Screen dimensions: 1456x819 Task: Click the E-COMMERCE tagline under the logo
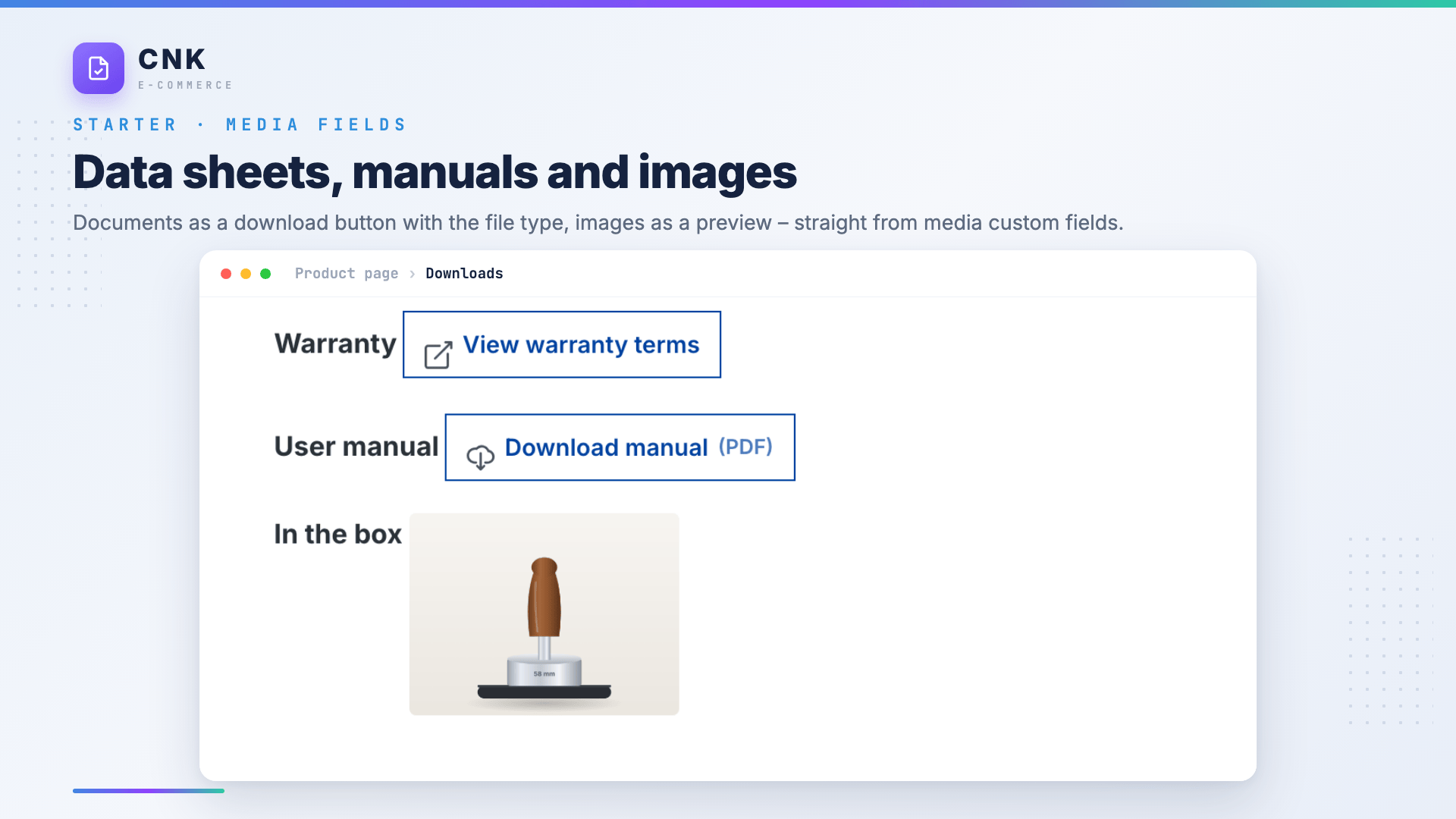click(x=185, y=85)
